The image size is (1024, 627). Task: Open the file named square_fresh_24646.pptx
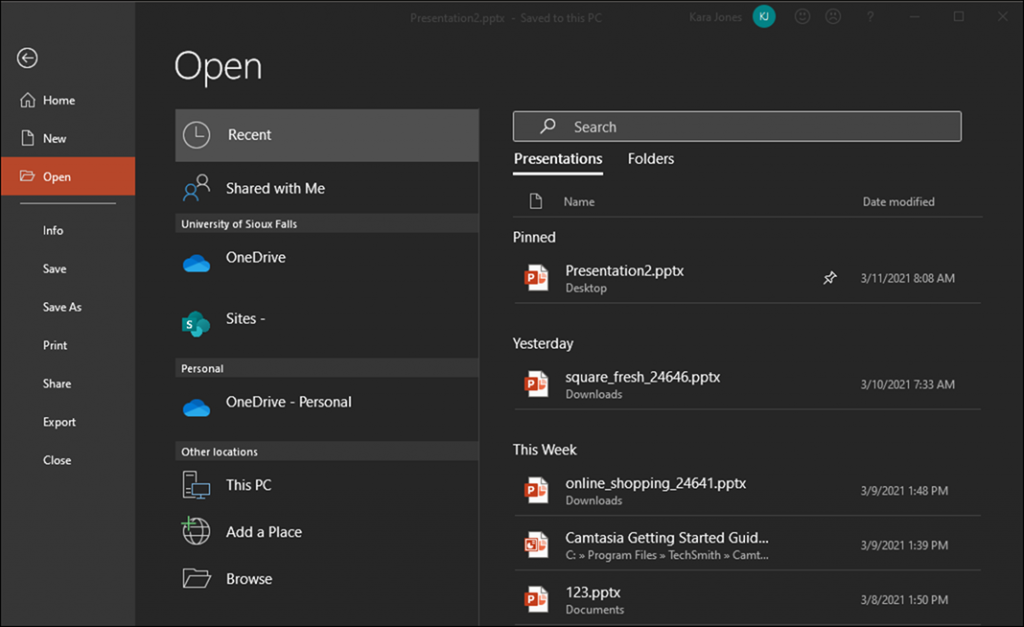click(643, 377)
